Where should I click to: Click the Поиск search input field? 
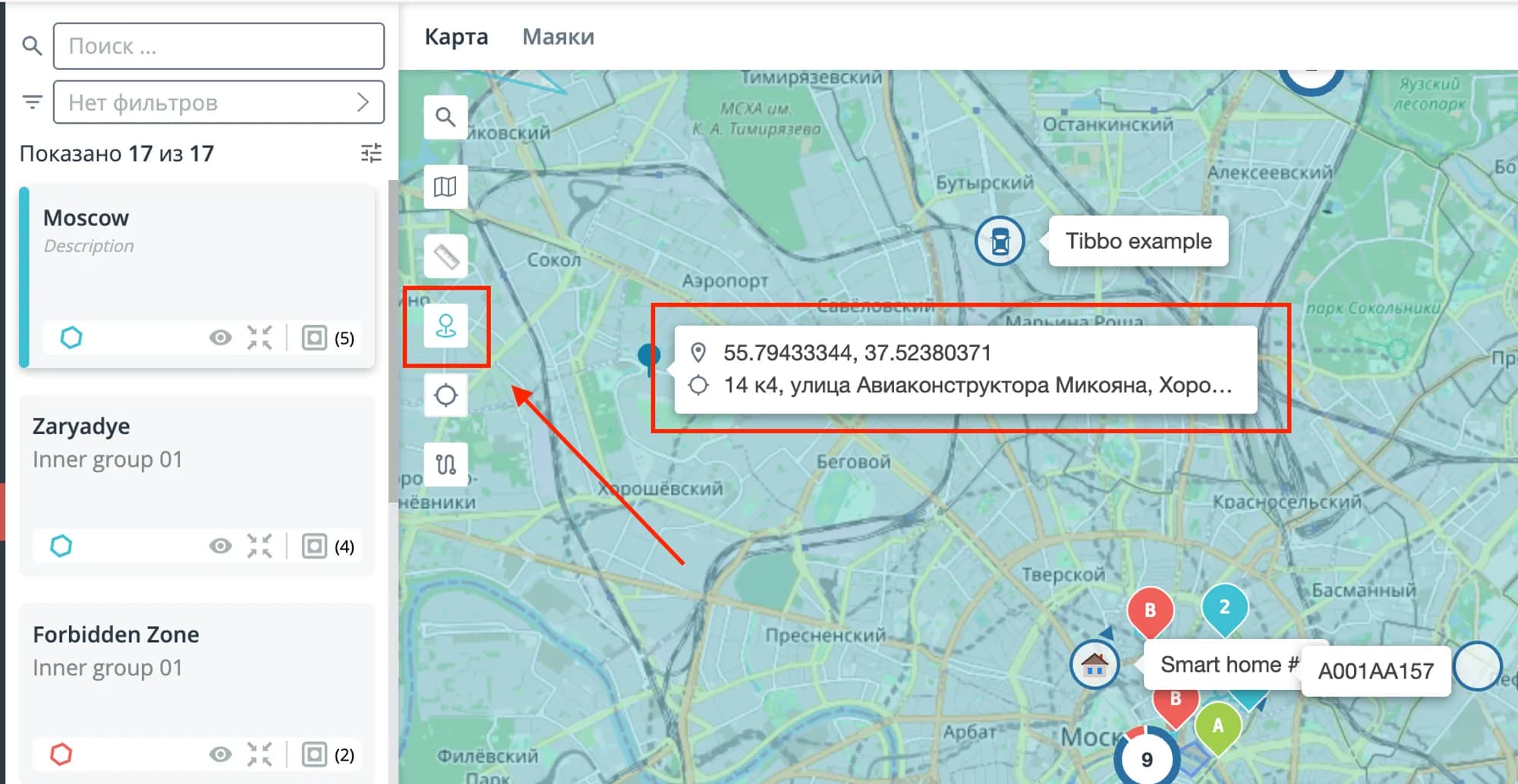click(219, 46)
